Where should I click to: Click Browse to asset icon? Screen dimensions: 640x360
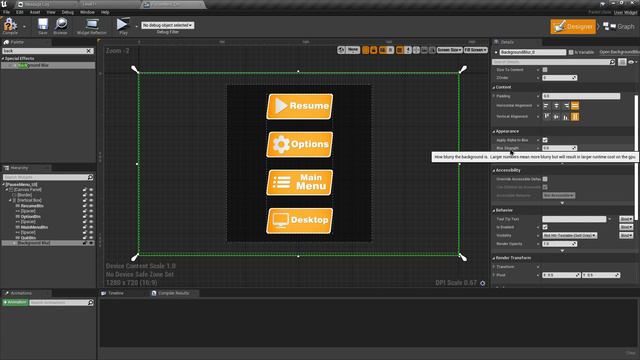click(x=61, y=25)
